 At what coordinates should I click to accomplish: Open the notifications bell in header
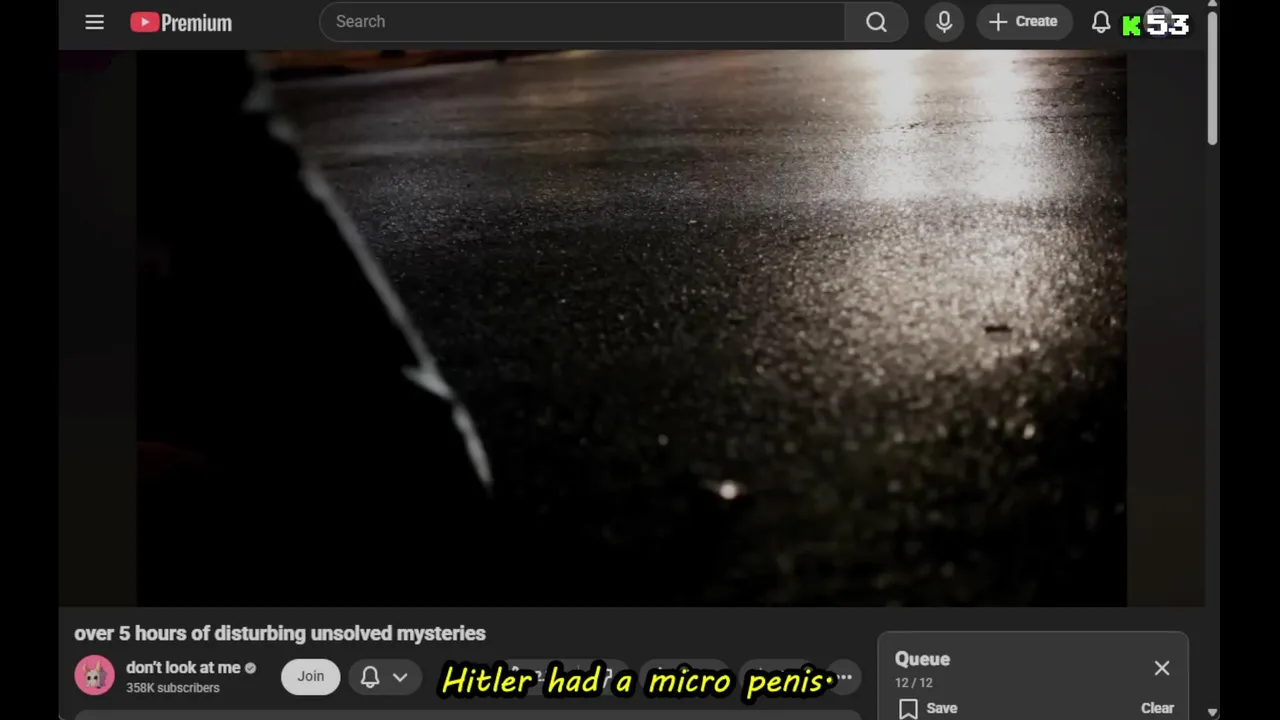pyautogui.click(x=1101, y=22)
